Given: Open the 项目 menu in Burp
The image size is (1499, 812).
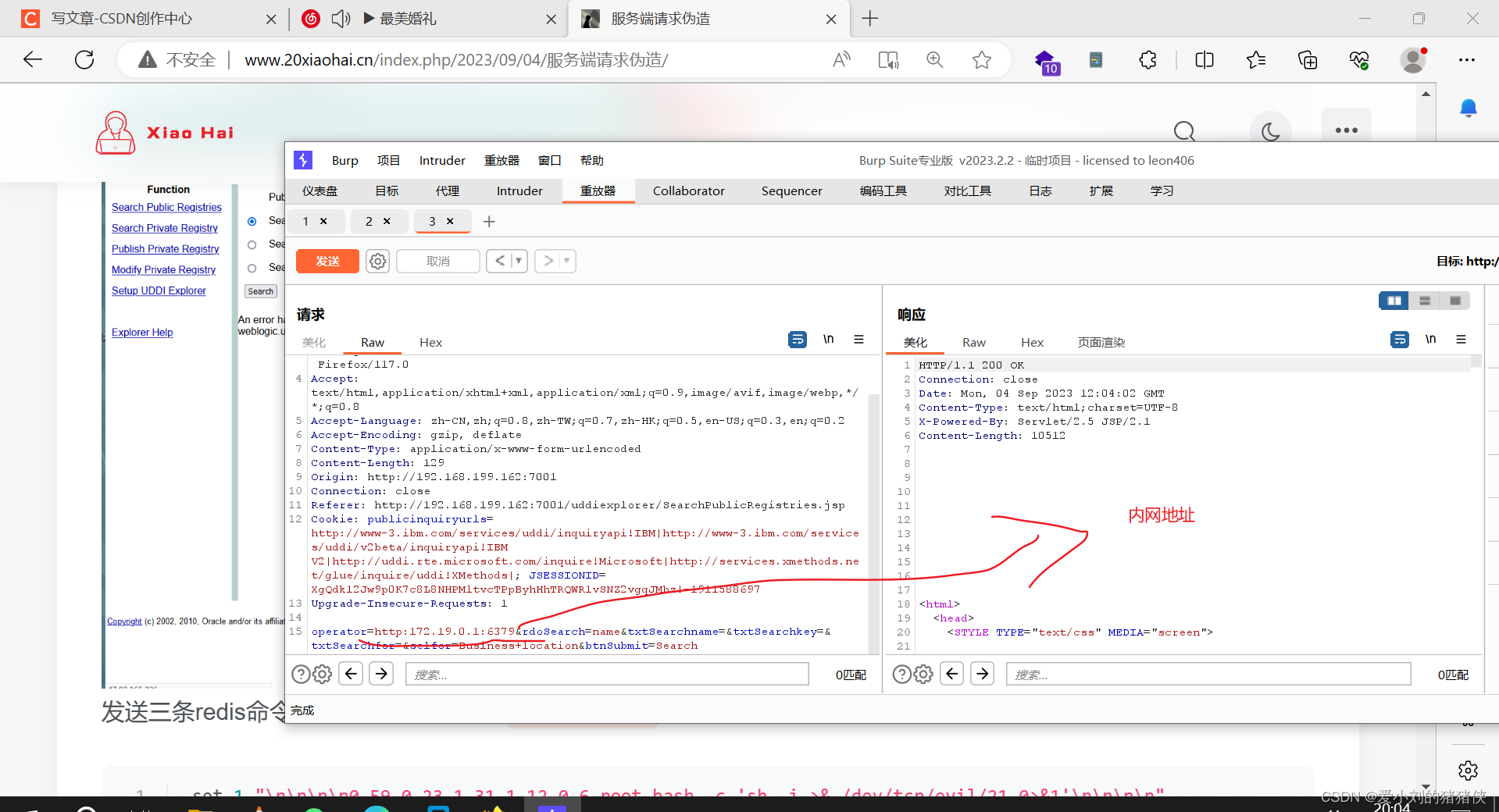Looking at the screenshot, I should pos(388,160).
